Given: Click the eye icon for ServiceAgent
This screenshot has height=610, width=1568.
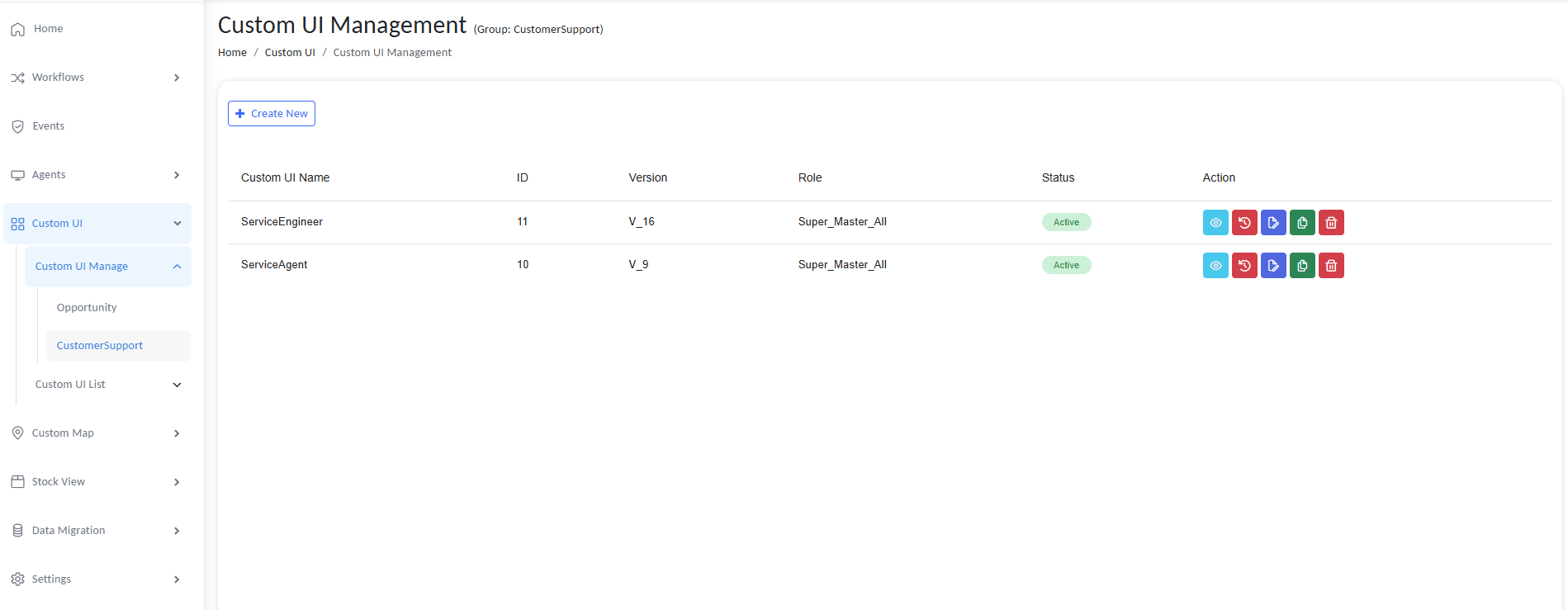Looking at the screenshot, I should pyautogui.click(x=1215, y=266).
